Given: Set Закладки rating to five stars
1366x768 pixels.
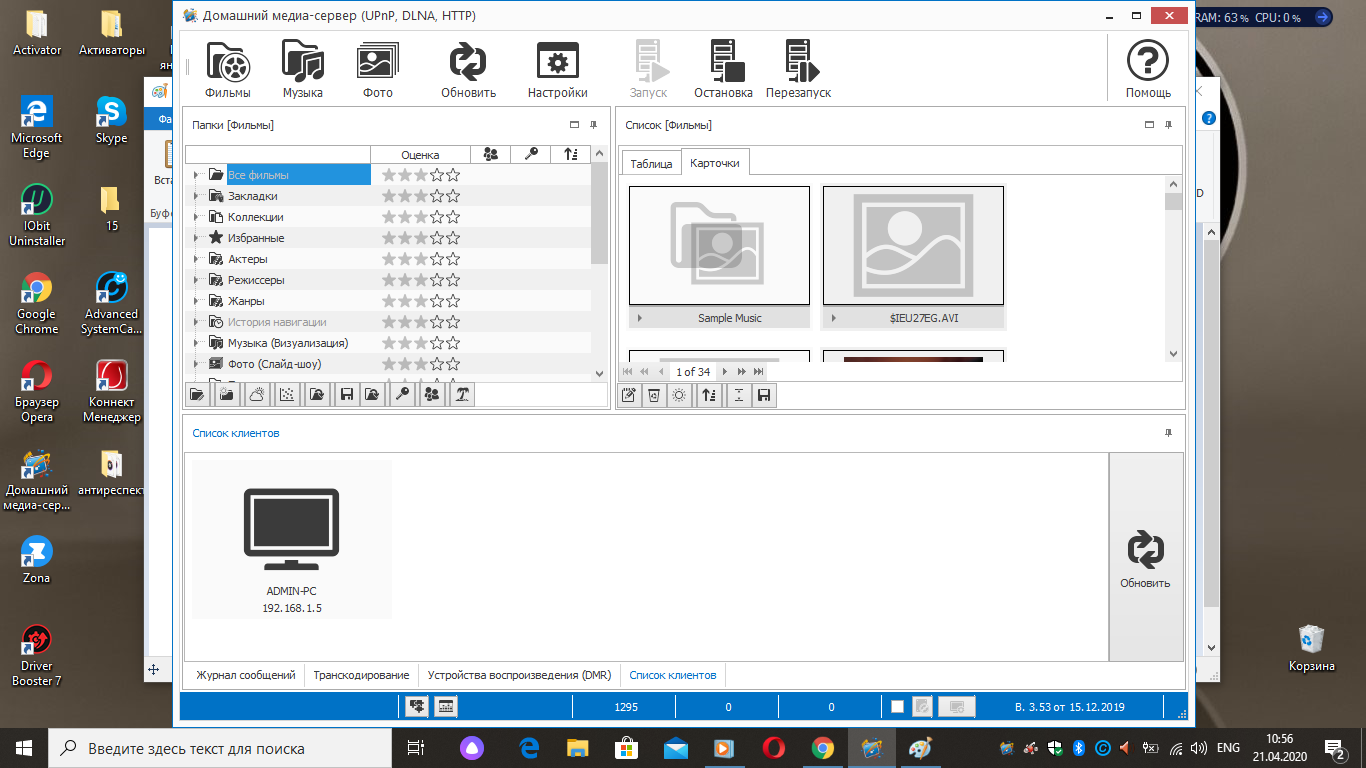Looking at the screenshot, I should pyautogui.click(x=453, y=196).
